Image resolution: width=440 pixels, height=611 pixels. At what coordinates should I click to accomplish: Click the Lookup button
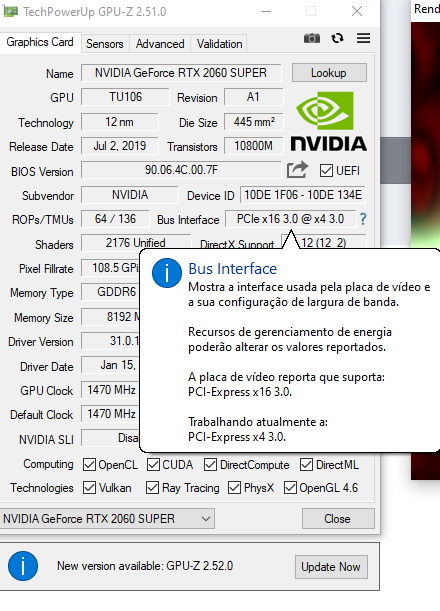pyautogui.click(x=329, y=73)
